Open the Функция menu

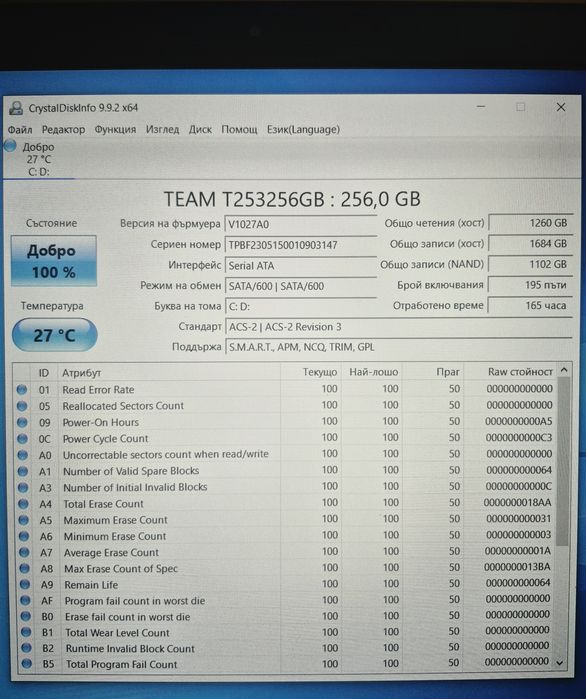coord(115,130)
